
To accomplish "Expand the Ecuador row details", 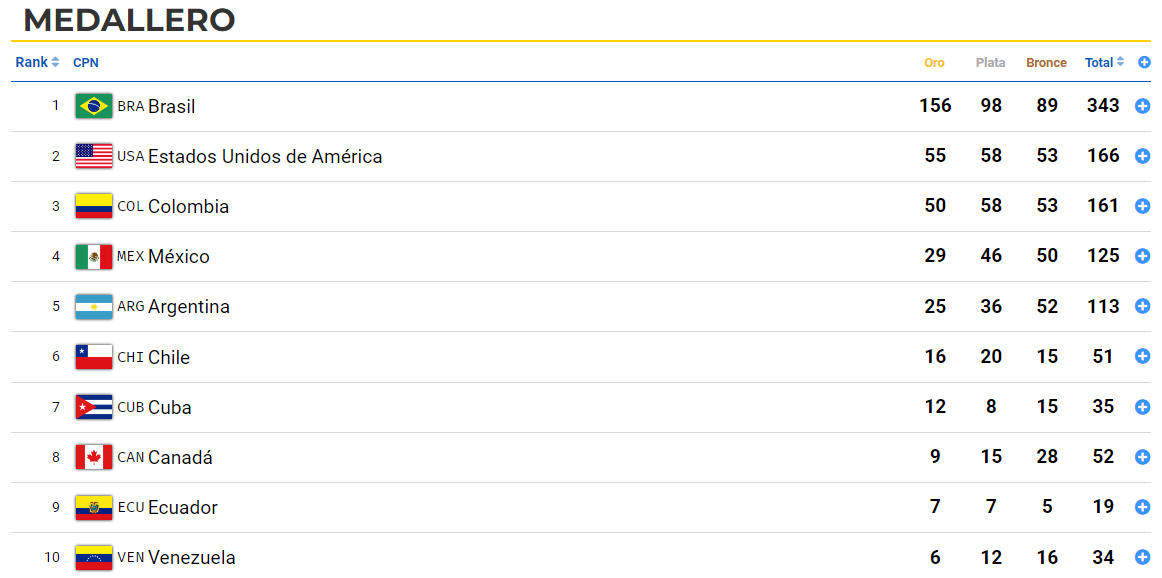I will point(1142,508).
